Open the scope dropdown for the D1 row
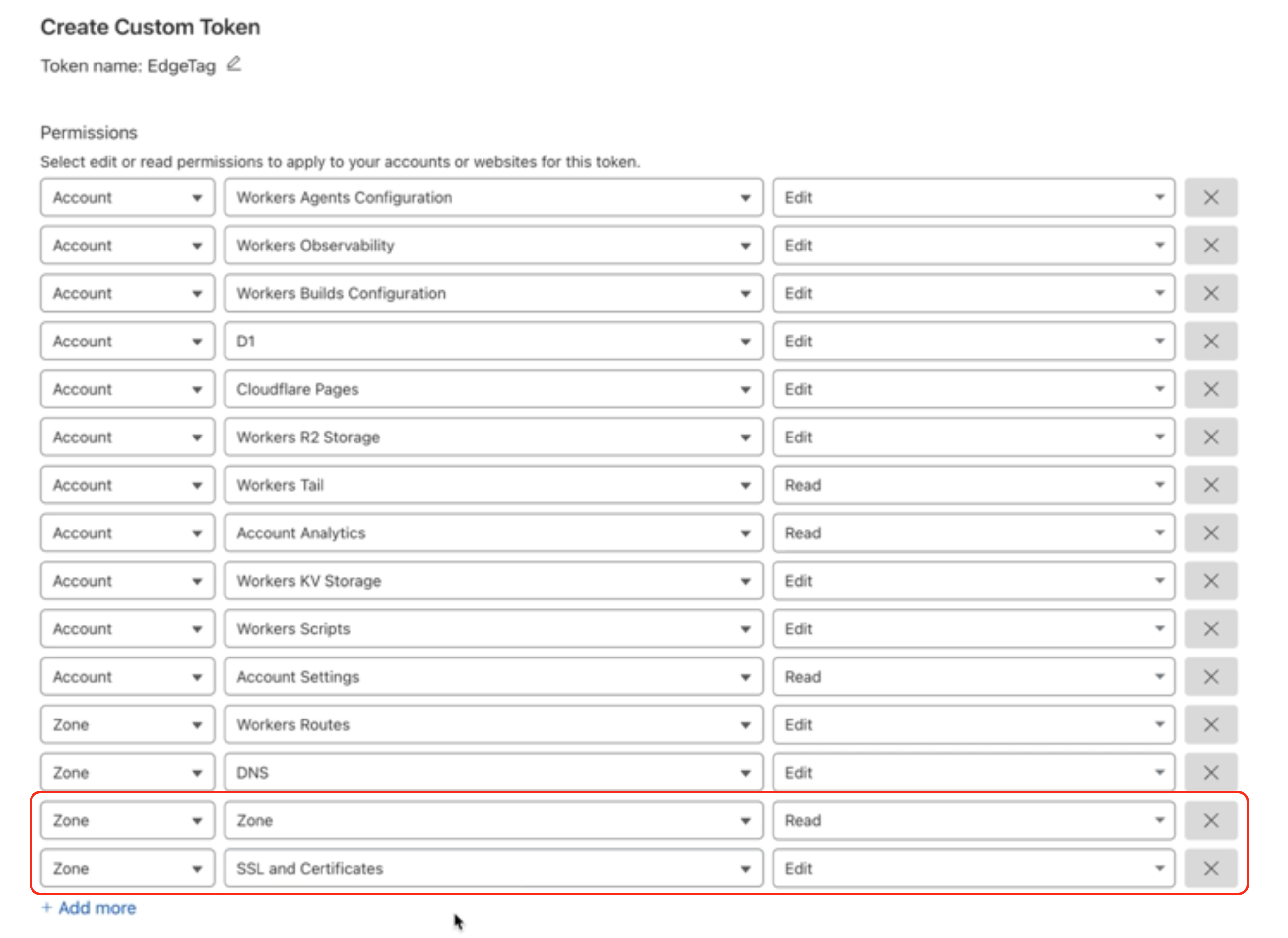The width and height of the screenshot is (1288, 938). 127,341
